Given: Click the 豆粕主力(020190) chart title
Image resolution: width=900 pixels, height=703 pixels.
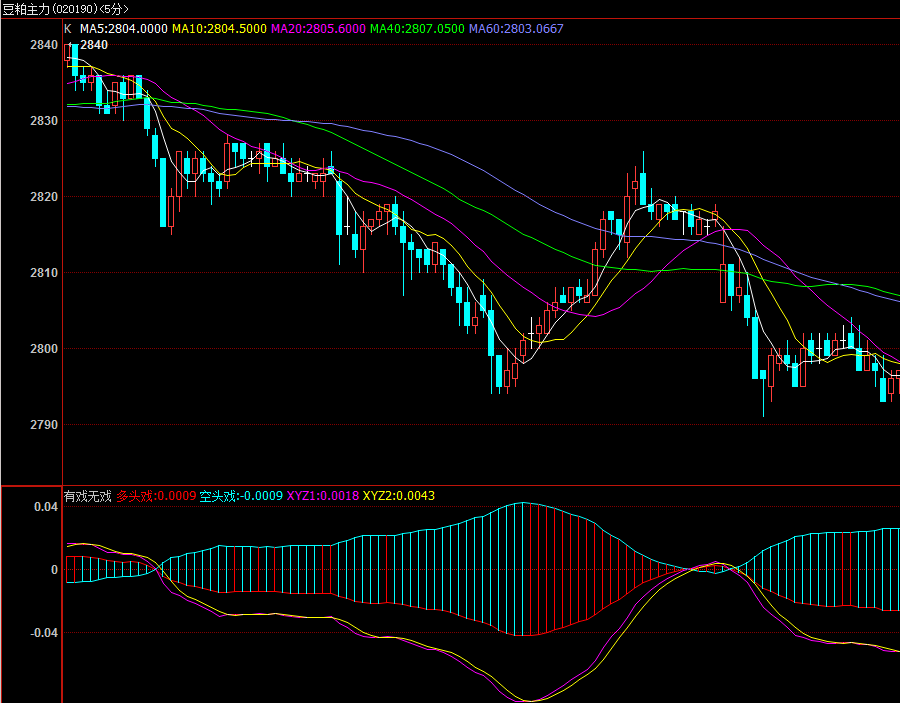Looking at the screenshot, I should coord(65,9).
